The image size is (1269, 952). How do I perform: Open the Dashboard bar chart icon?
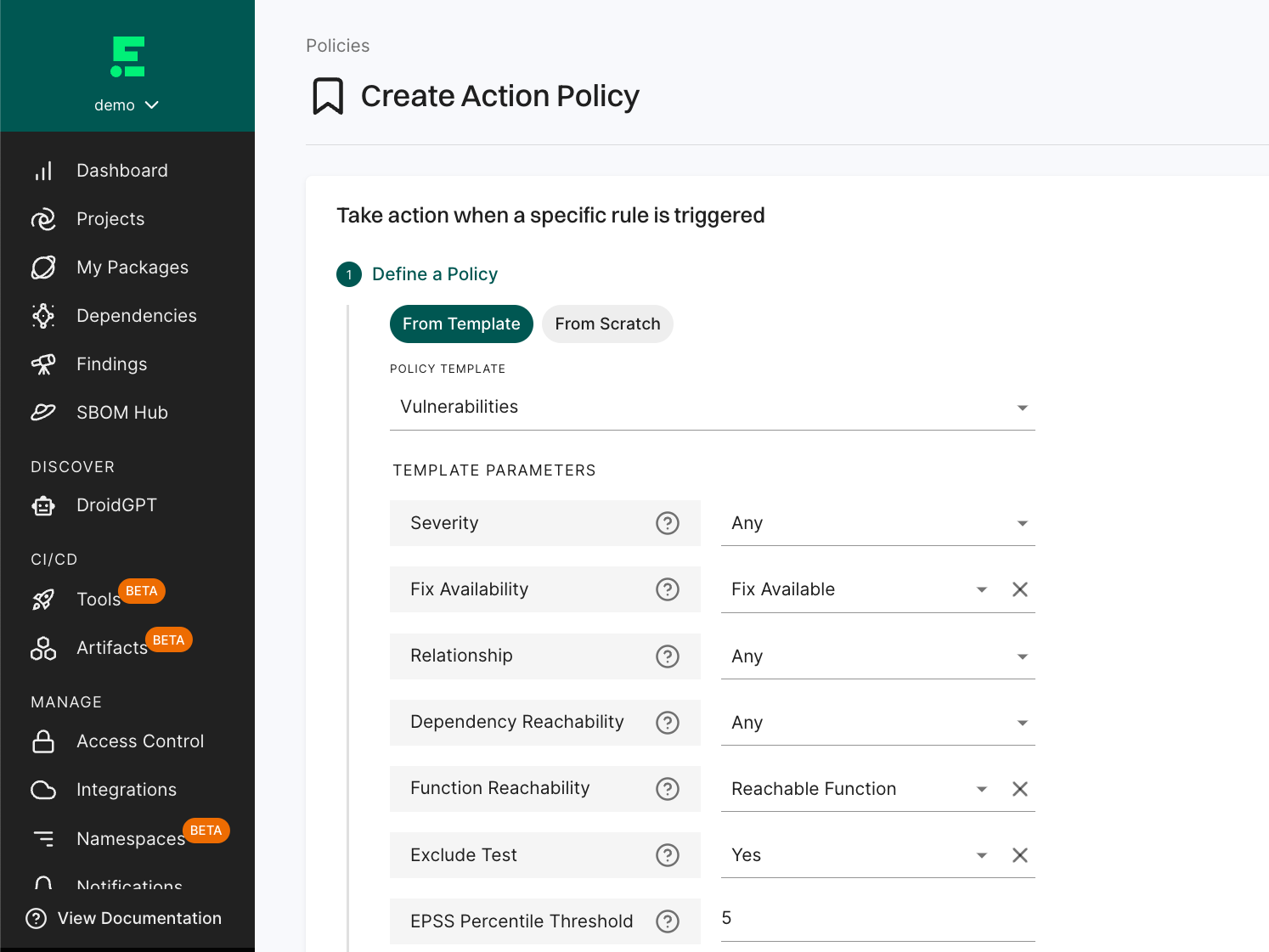(43, 171)
